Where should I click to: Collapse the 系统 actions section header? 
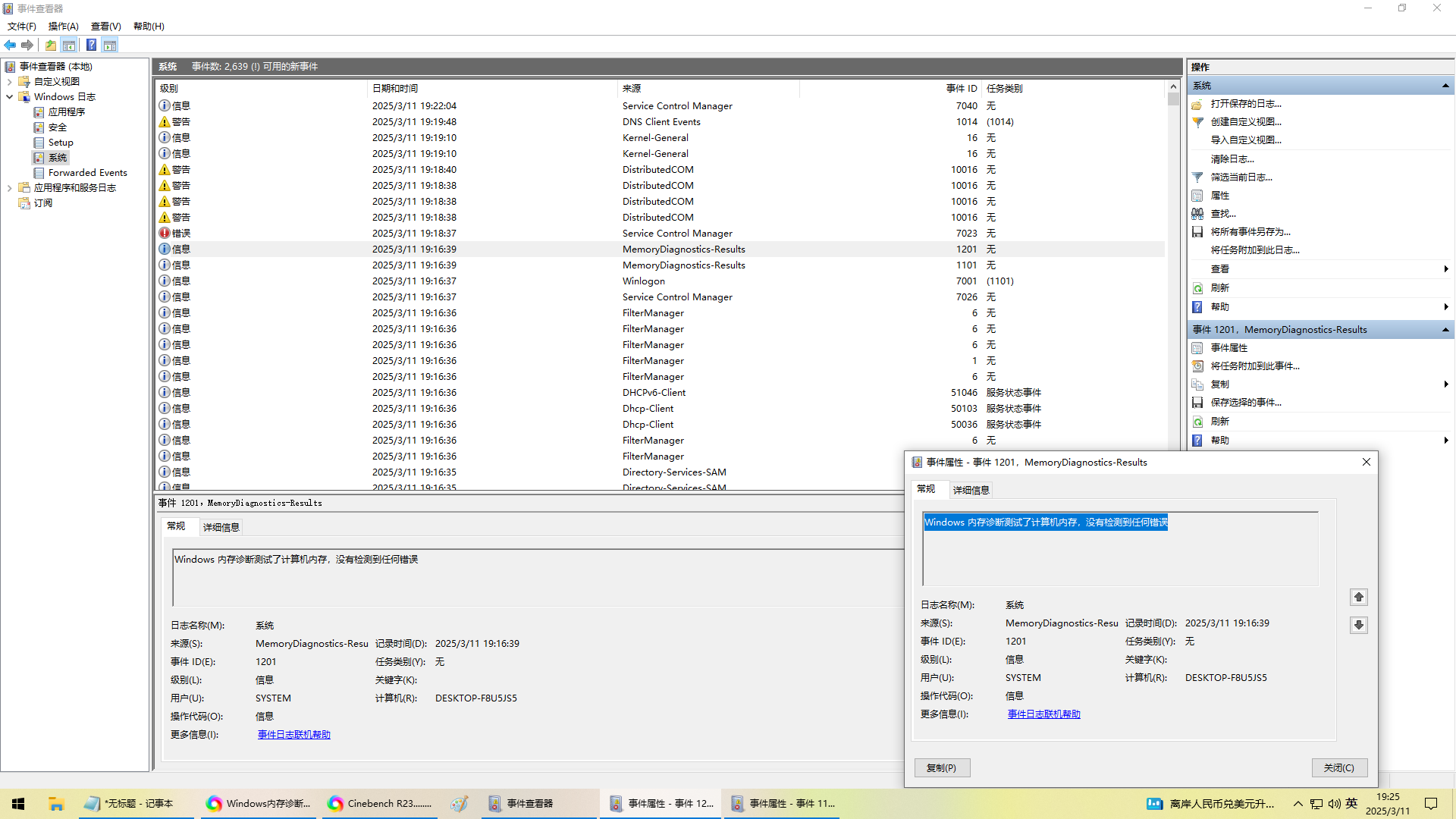click(1445, 86)
